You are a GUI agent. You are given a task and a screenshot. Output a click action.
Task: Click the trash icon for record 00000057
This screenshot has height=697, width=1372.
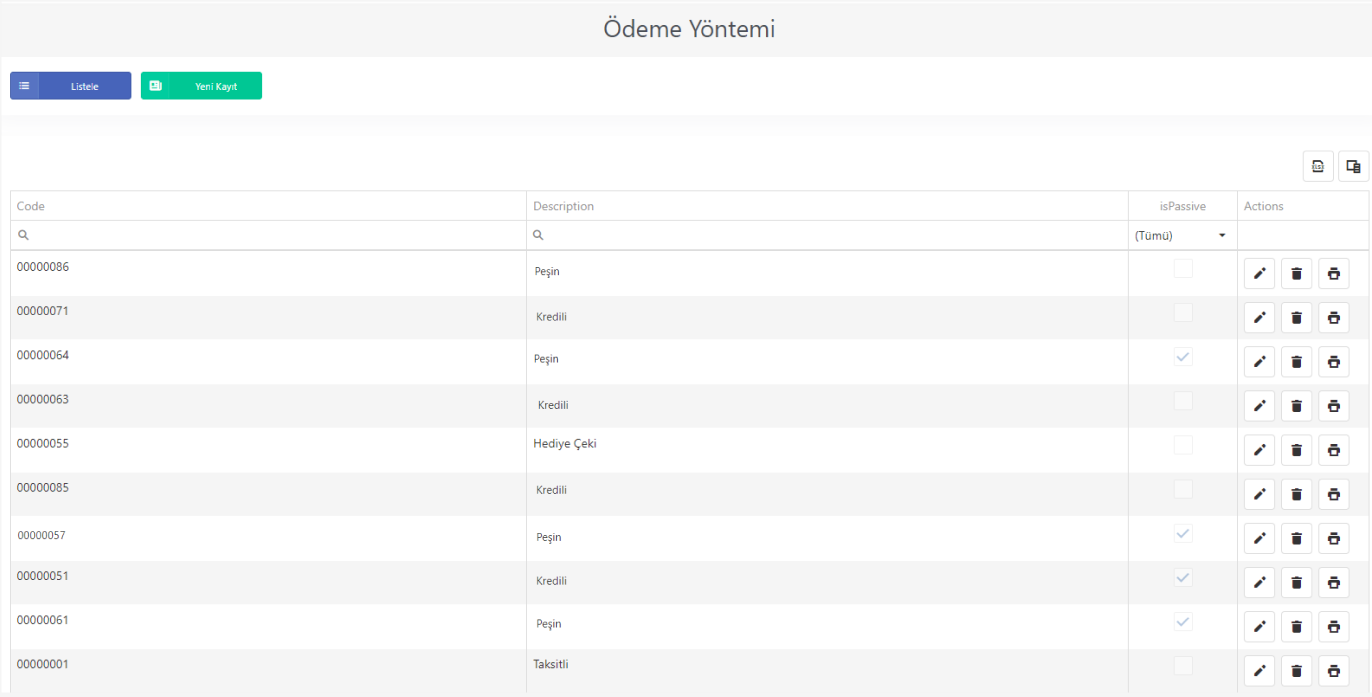pyautogui.click(x=1296, y=538)
